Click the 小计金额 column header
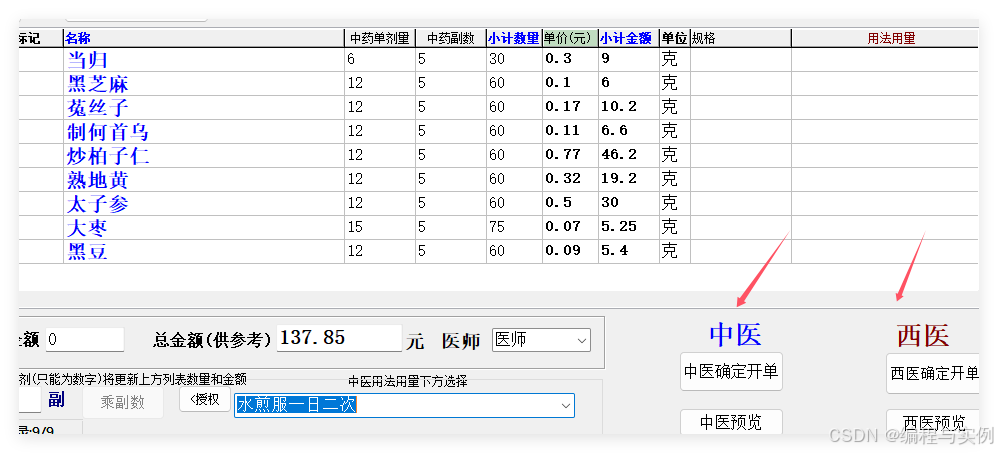Viewport: 998px width, 453px height. 629,38
